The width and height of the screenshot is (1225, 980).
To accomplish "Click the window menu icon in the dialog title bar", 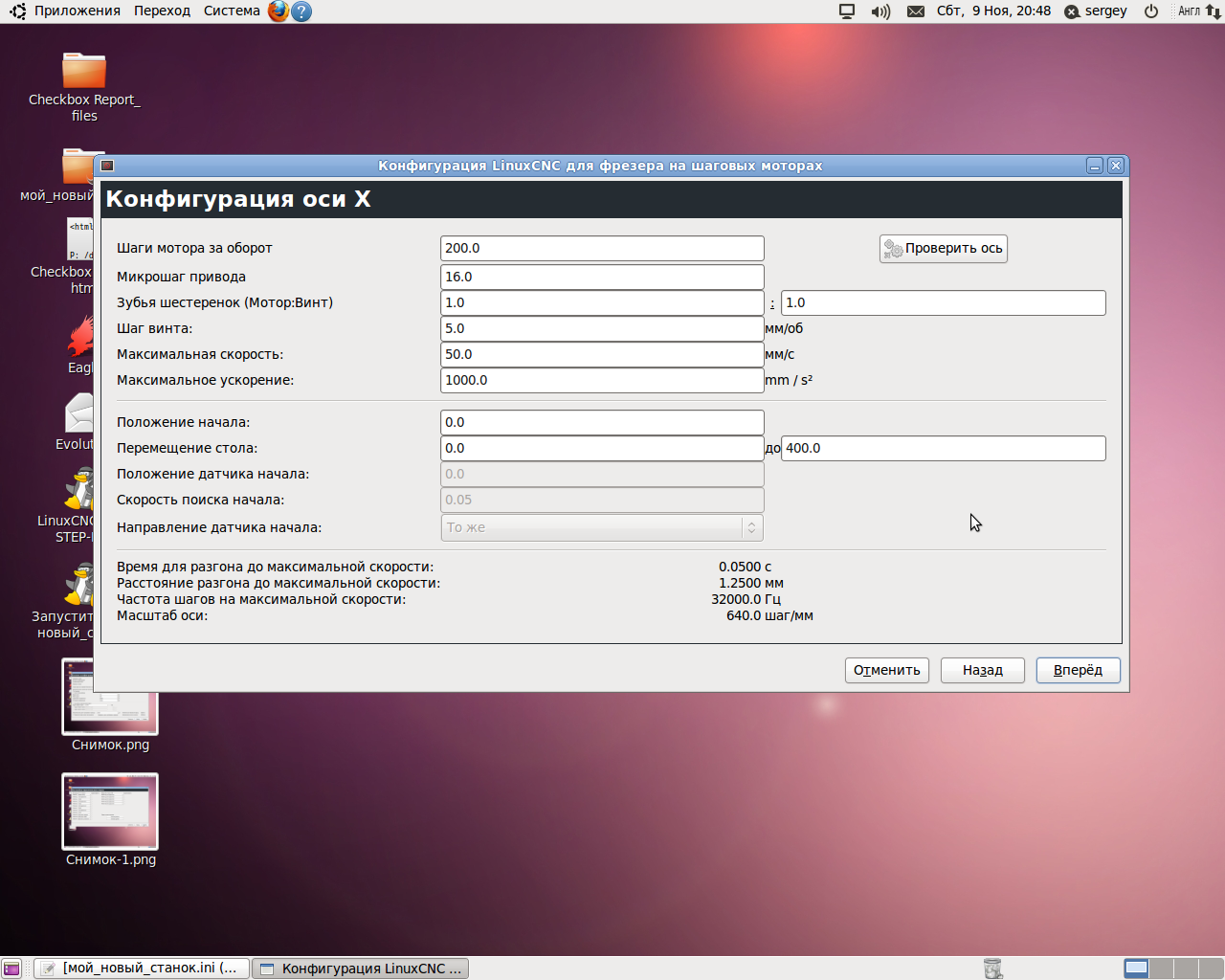I will tap(107, 166).
